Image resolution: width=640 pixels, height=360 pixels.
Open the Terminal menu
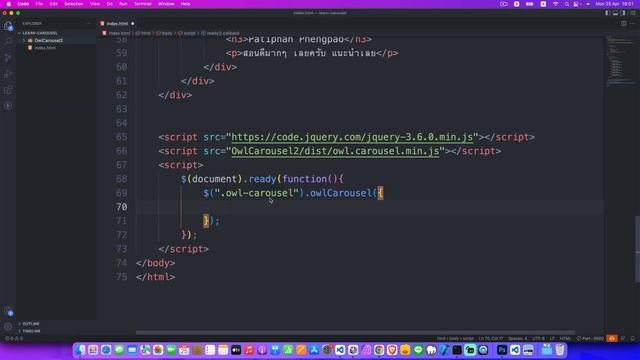pos(142,4)
